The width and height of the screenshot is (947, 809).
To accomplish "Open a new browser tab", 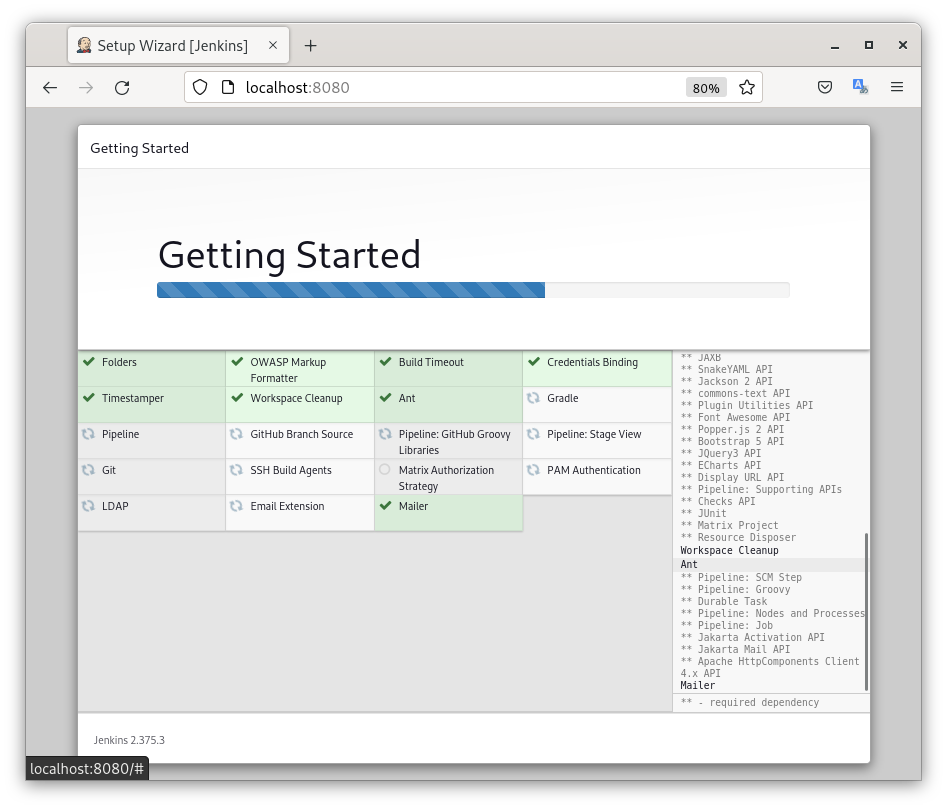I will pyautogui.click(x=310, y=46).
